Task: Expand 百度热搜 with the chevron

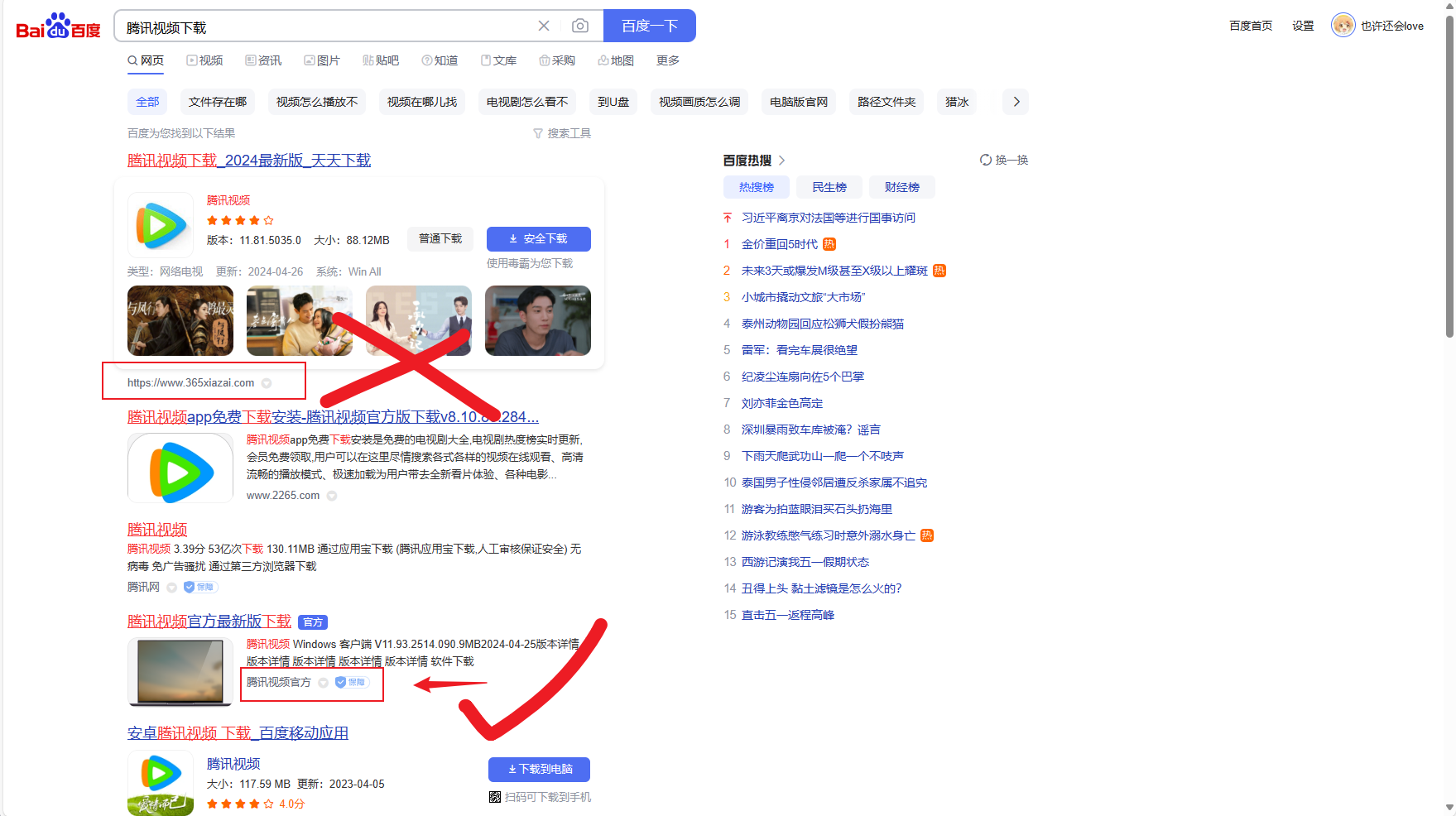Action: (782, 161)
